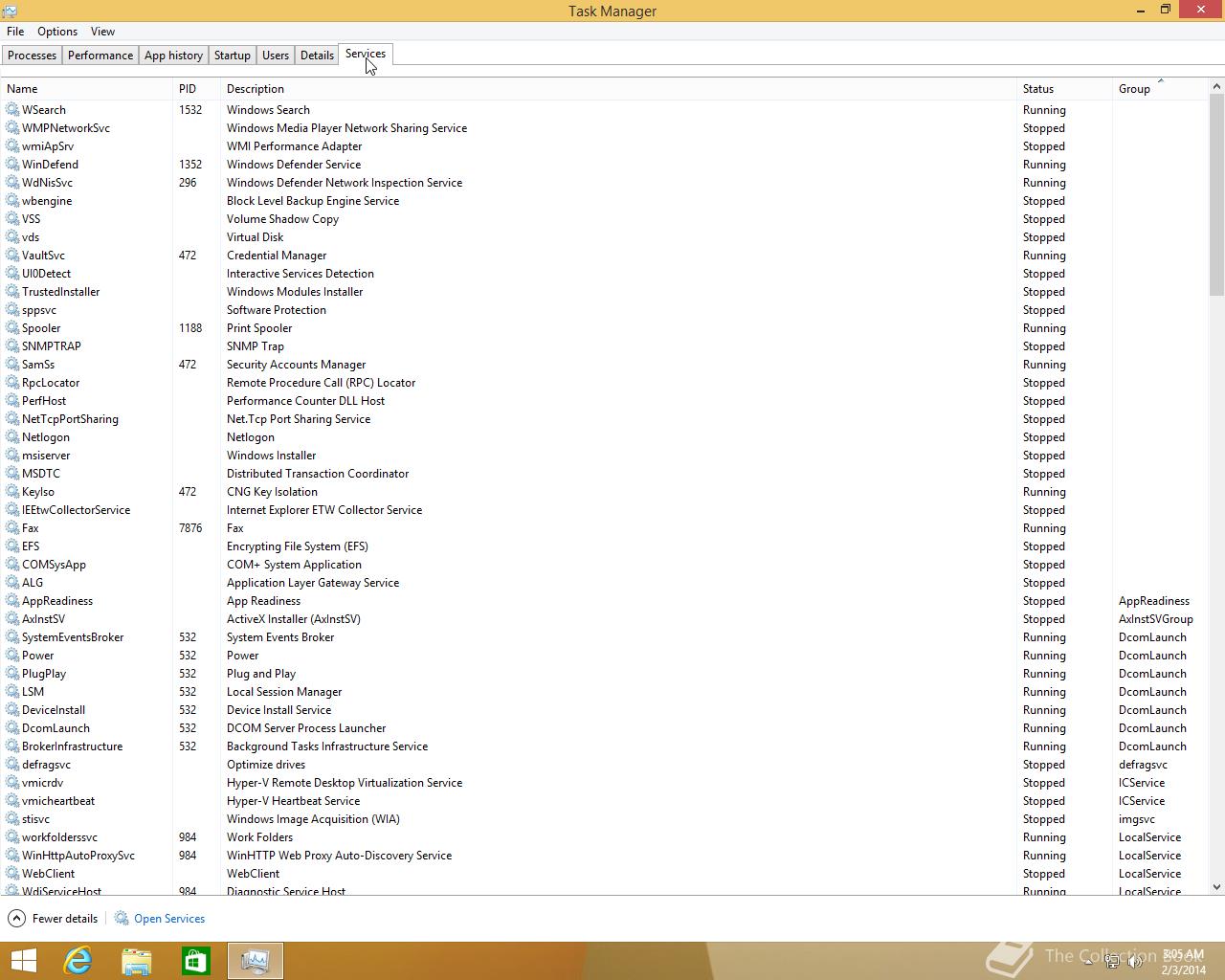Image resolution: width=1225 pixels, height=980 pixels.
Task: Select the NetTcpPortSharing service name
Action: pos(70,419)
